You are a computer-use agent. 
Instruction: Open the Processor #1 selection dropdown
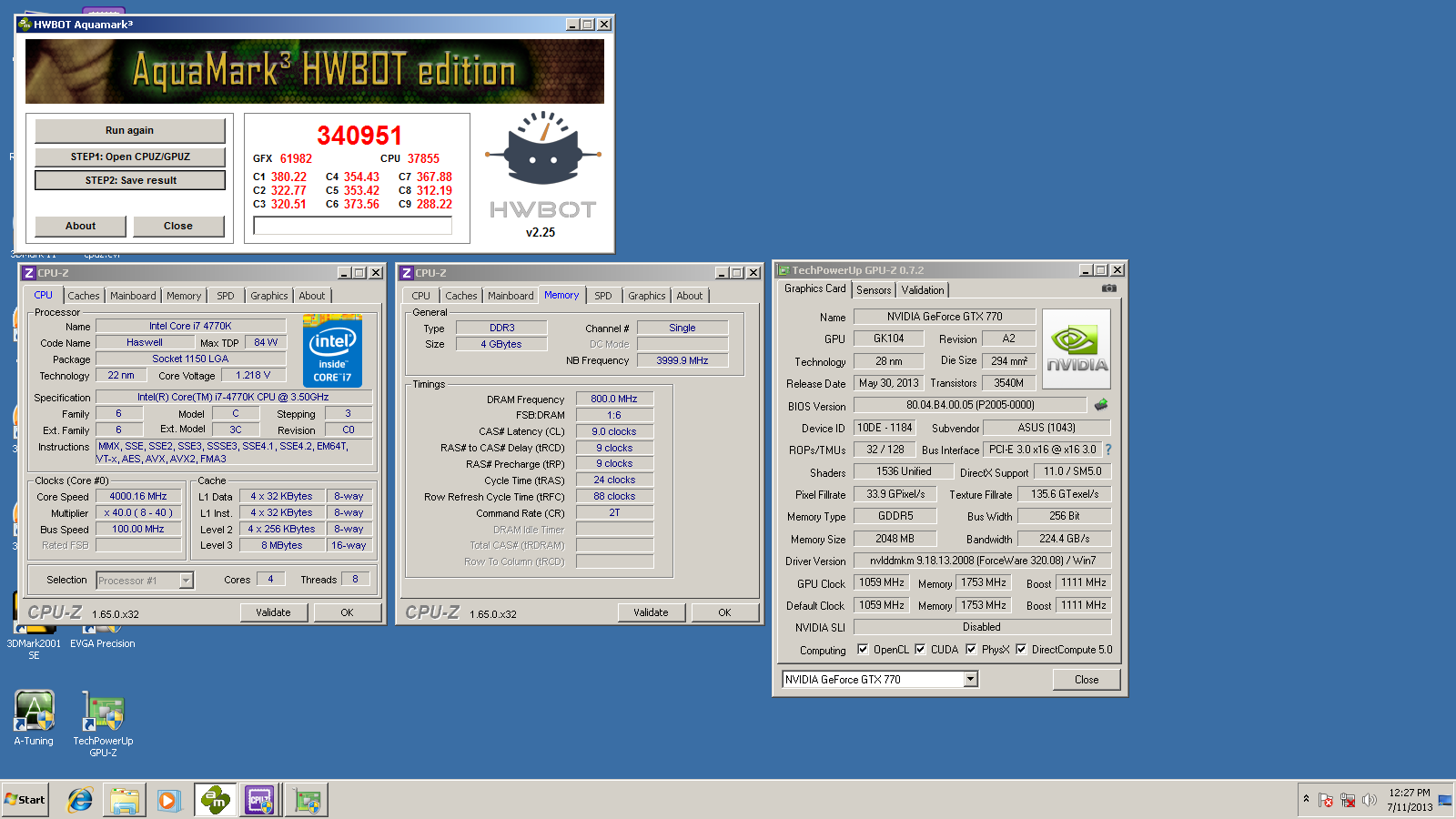pyautogui.click(x=186, y=580)
